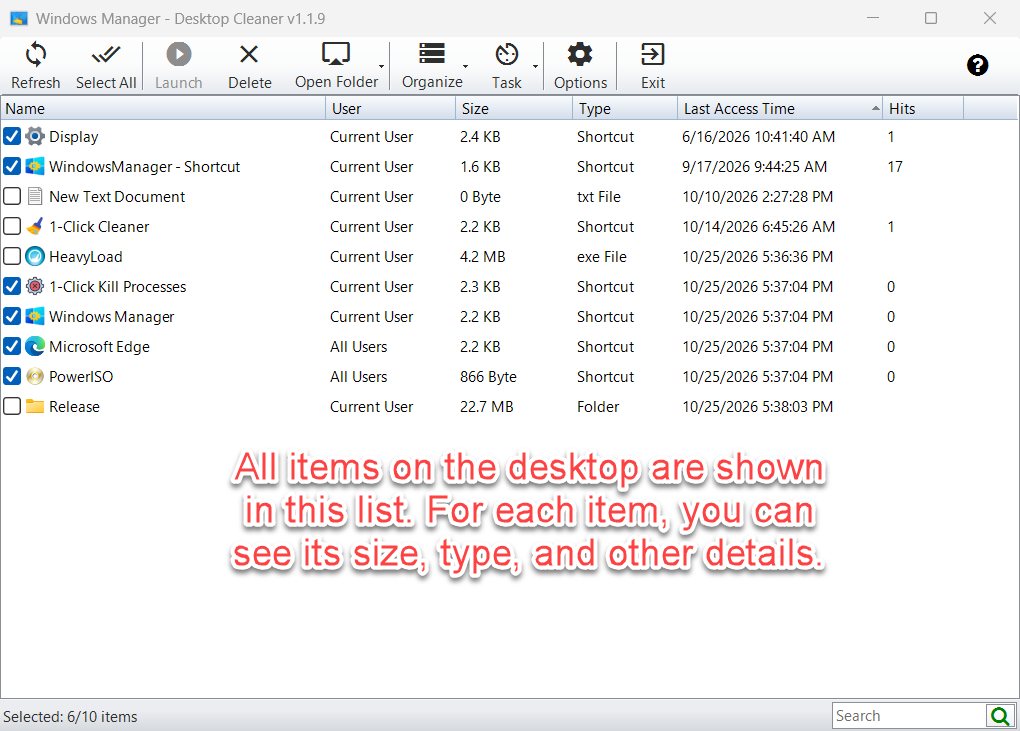The width and height of the screenshot is (1020, 731).
Task: Expand the Organize dropdown arrow
Action: pyautogui.click(x=465, y=66)
